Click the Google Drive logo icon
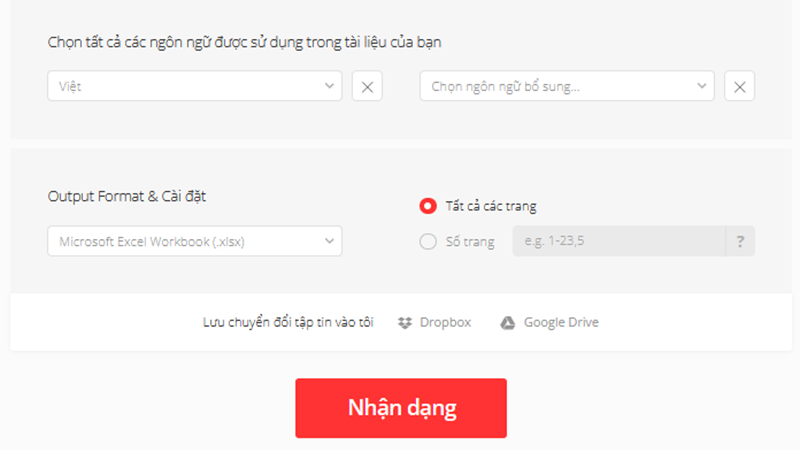Image resolution: width=800 pixels, height=450 pixels. pyautogui.click(x=508, y=322)
